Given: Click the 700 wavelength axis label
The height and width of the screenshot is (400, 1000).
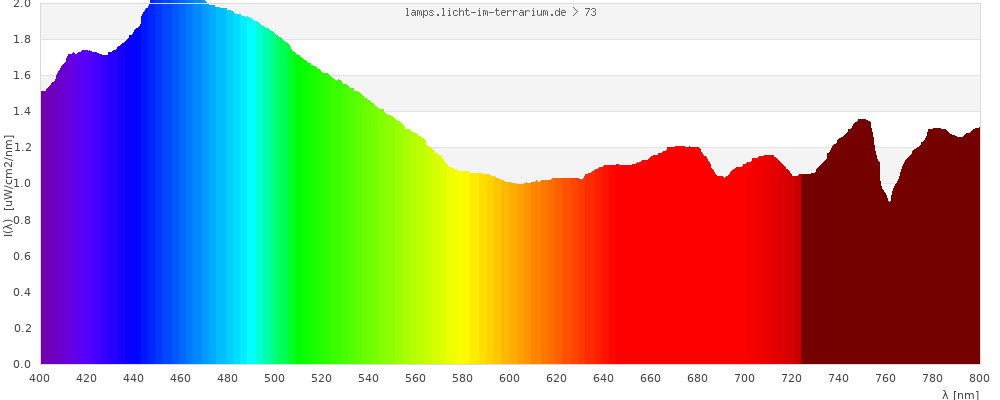Looking at the screenshot, I should tap(745, 378).
